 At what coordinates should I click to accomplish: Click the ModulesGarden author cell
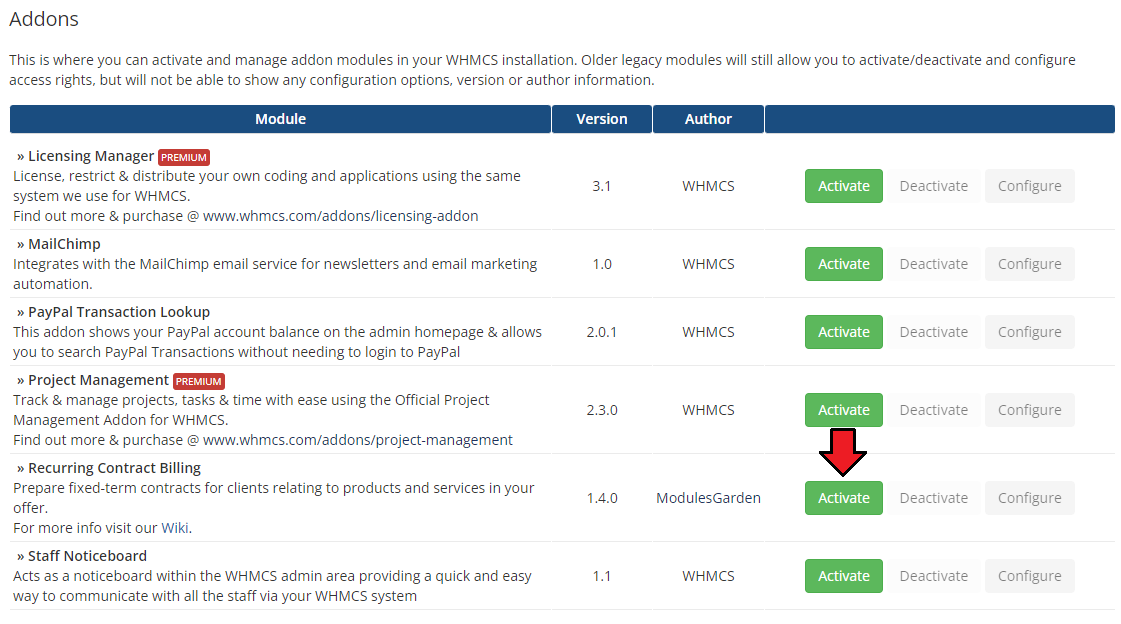tap(708, 497)
